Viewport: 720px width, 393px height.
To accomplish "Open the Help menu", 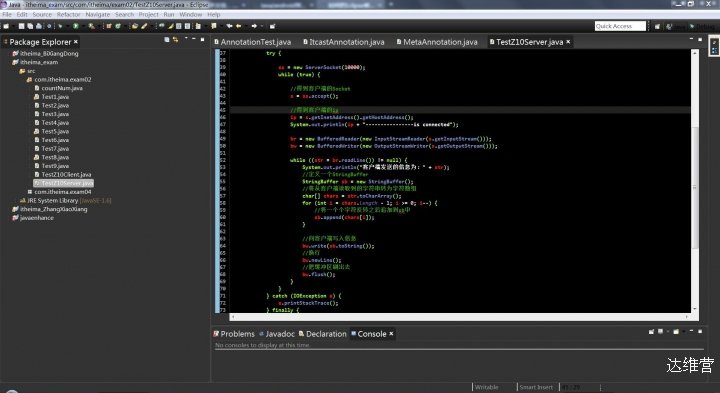I will 214,15.
